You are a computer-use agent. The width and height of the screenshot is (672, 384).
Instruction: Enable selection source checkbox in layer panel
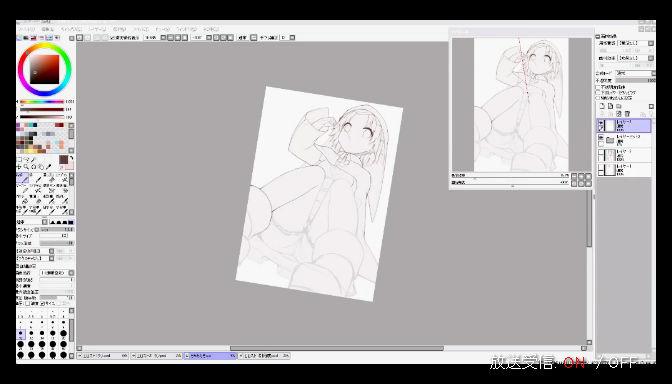pos(598,97)
